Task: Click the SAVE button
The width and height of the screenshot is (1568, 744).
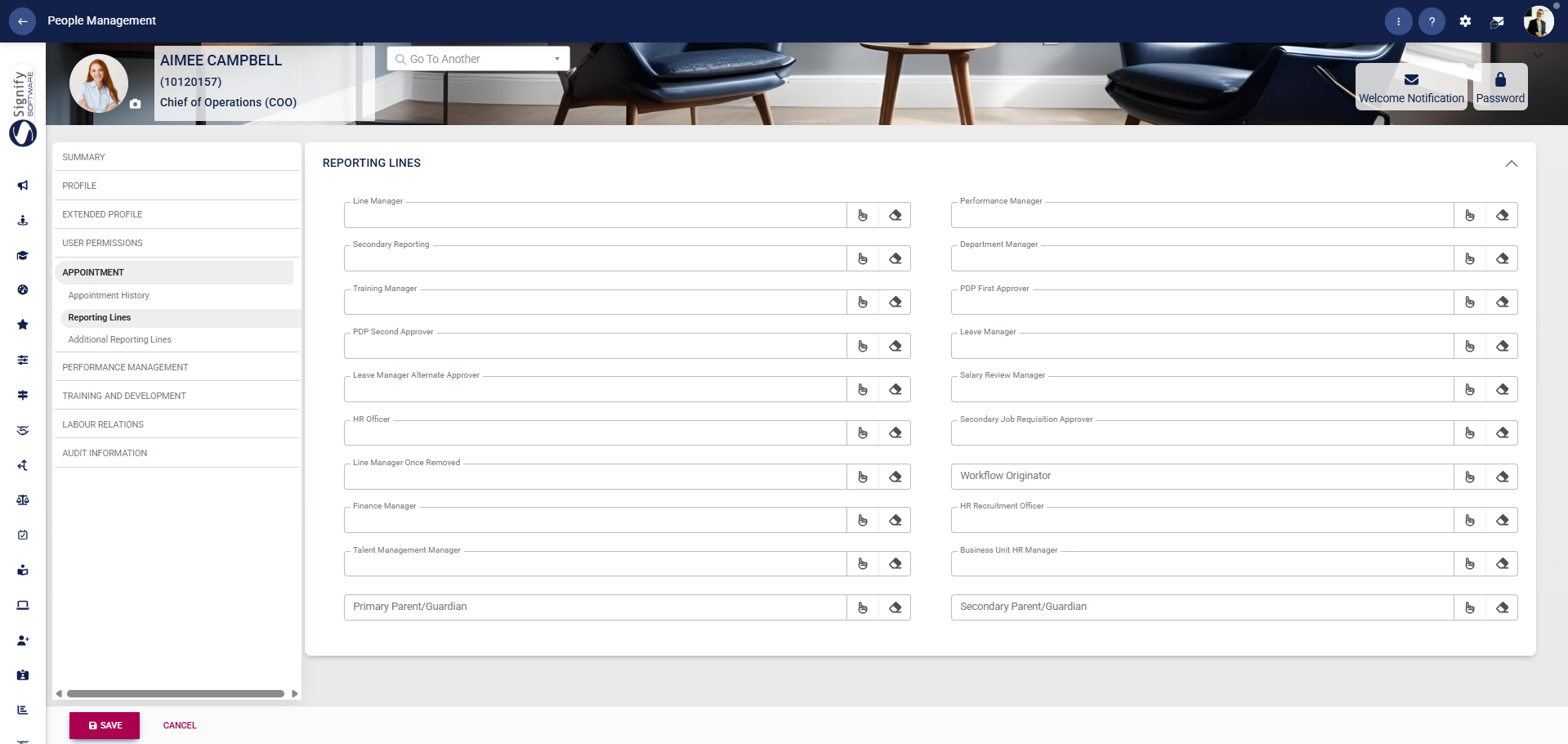Action: click(104, 725)
